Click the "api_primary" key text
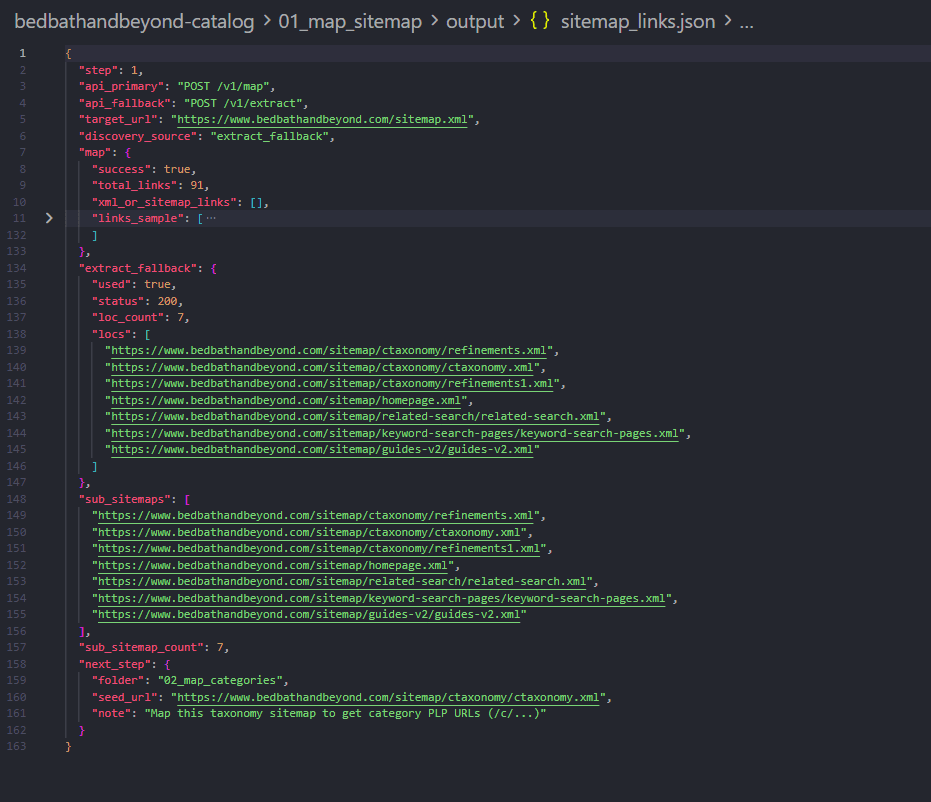The width and height of the screenshot is (931, 802). 121,86
